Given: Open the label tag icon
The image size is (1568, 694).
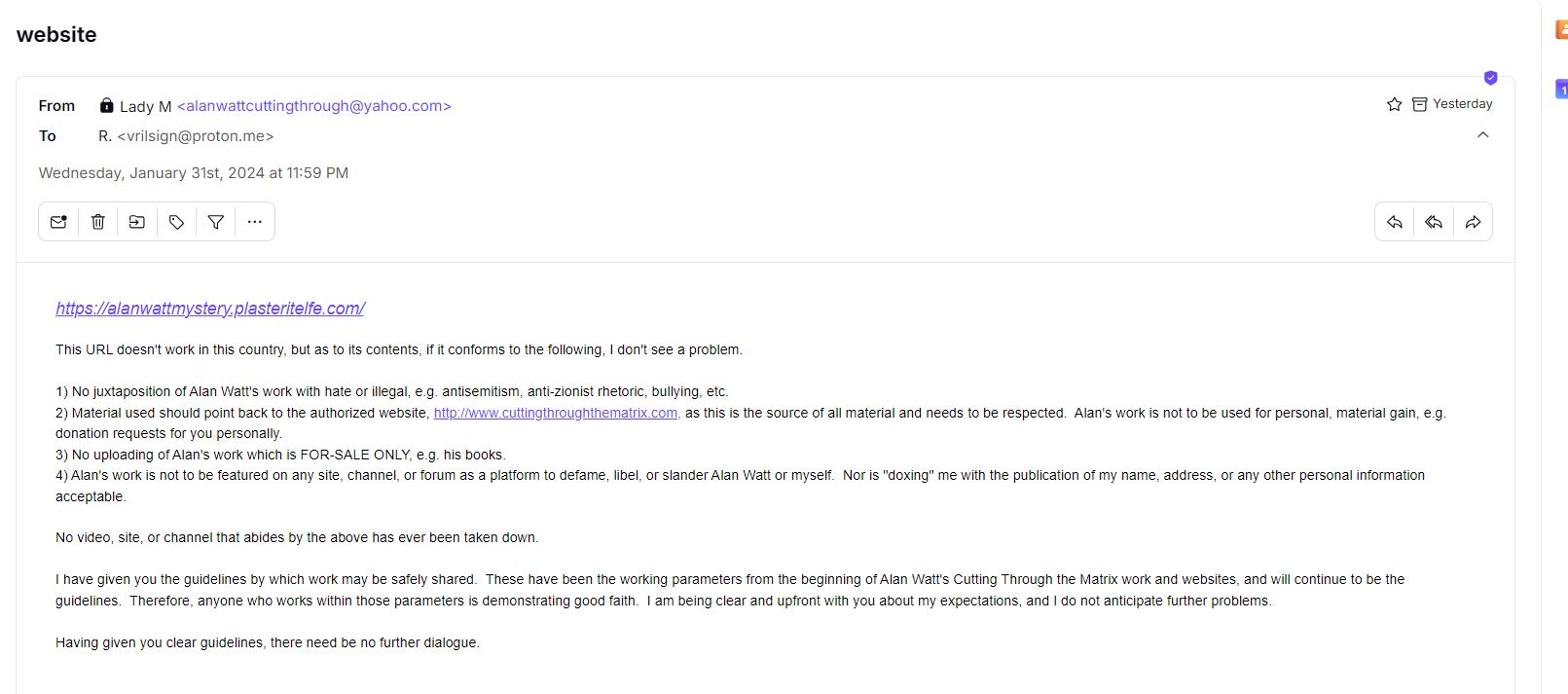Looking at the screenshot, I should 176,222.
